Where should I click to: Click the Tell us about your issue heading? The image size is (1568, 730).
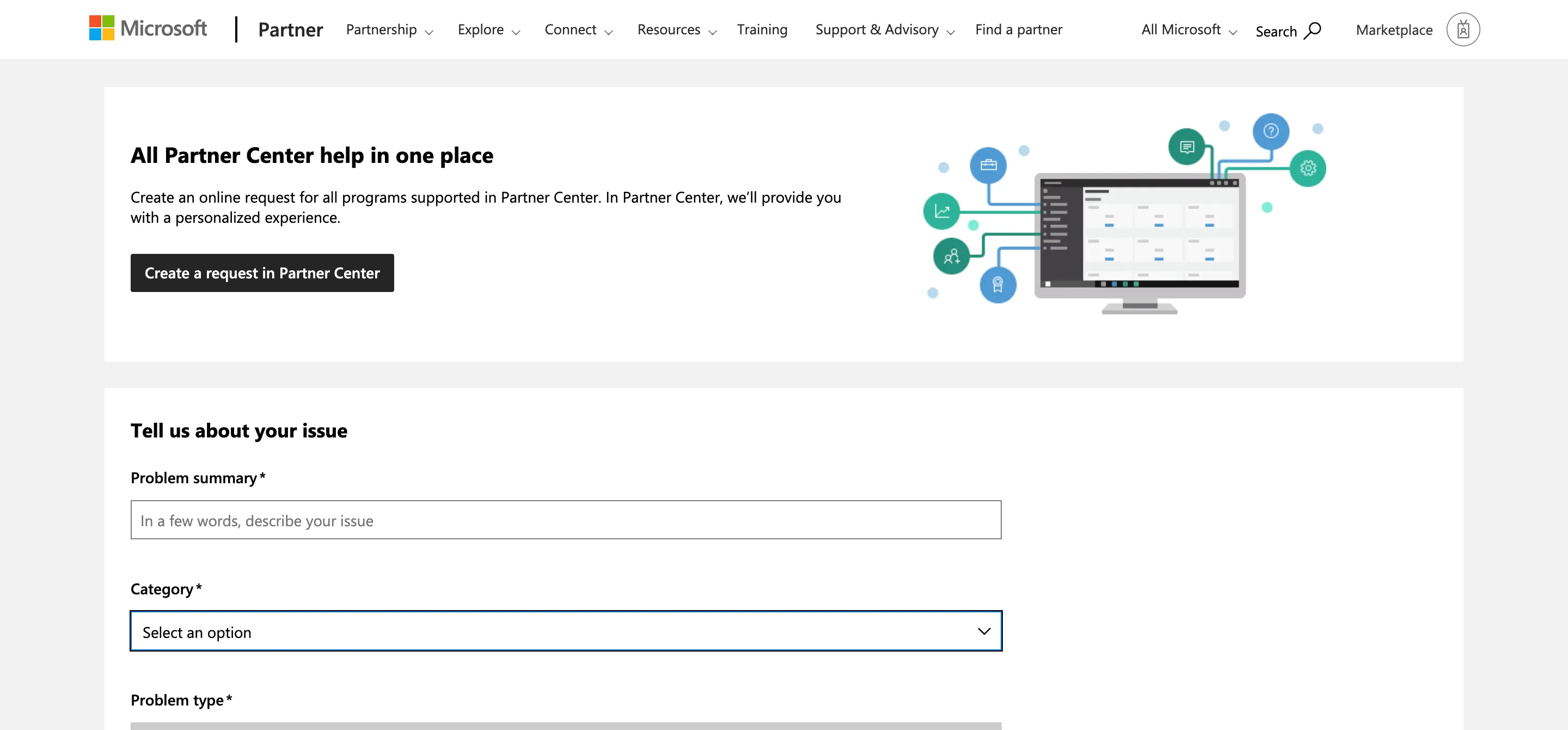click(x=238, y=430)
